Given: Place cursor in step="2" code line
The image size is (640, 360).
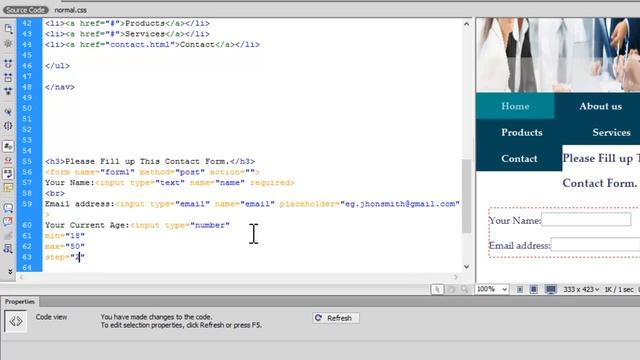Looking at the screenshot, I should pyautogui.click(x=65, y=257).
